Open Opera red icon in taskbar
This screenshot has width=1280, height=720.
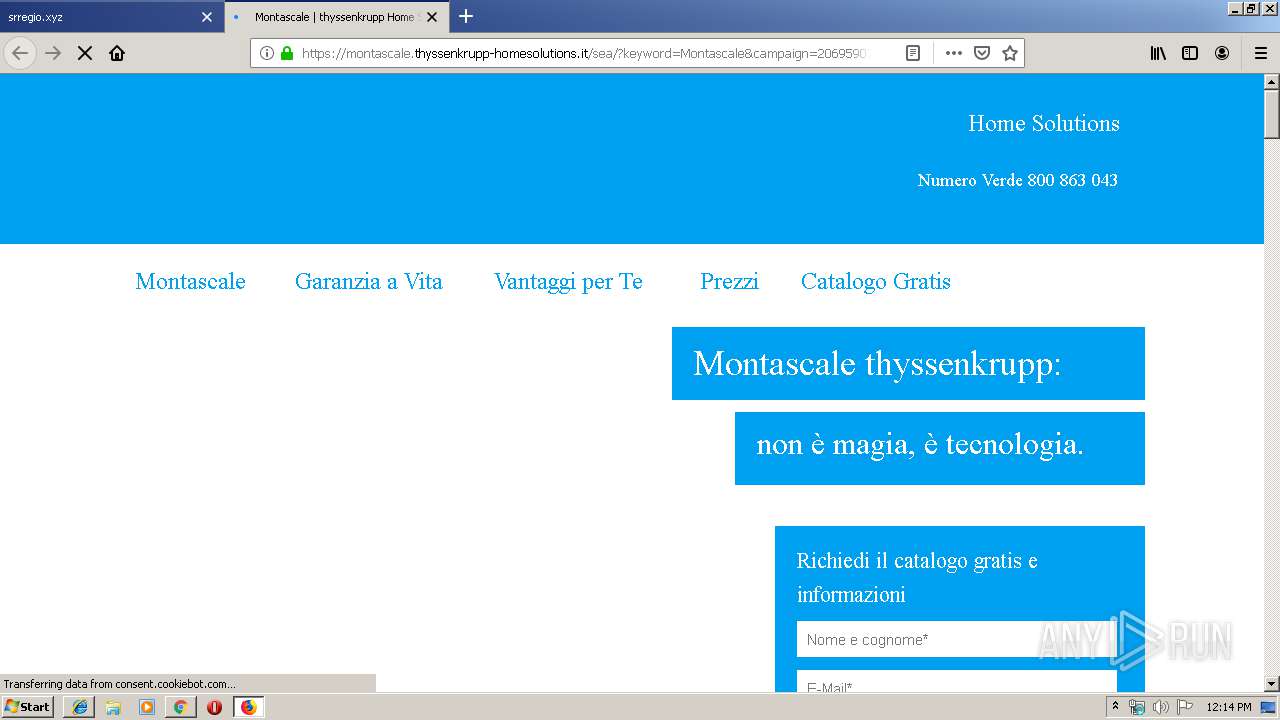click(x=214, y=707)
